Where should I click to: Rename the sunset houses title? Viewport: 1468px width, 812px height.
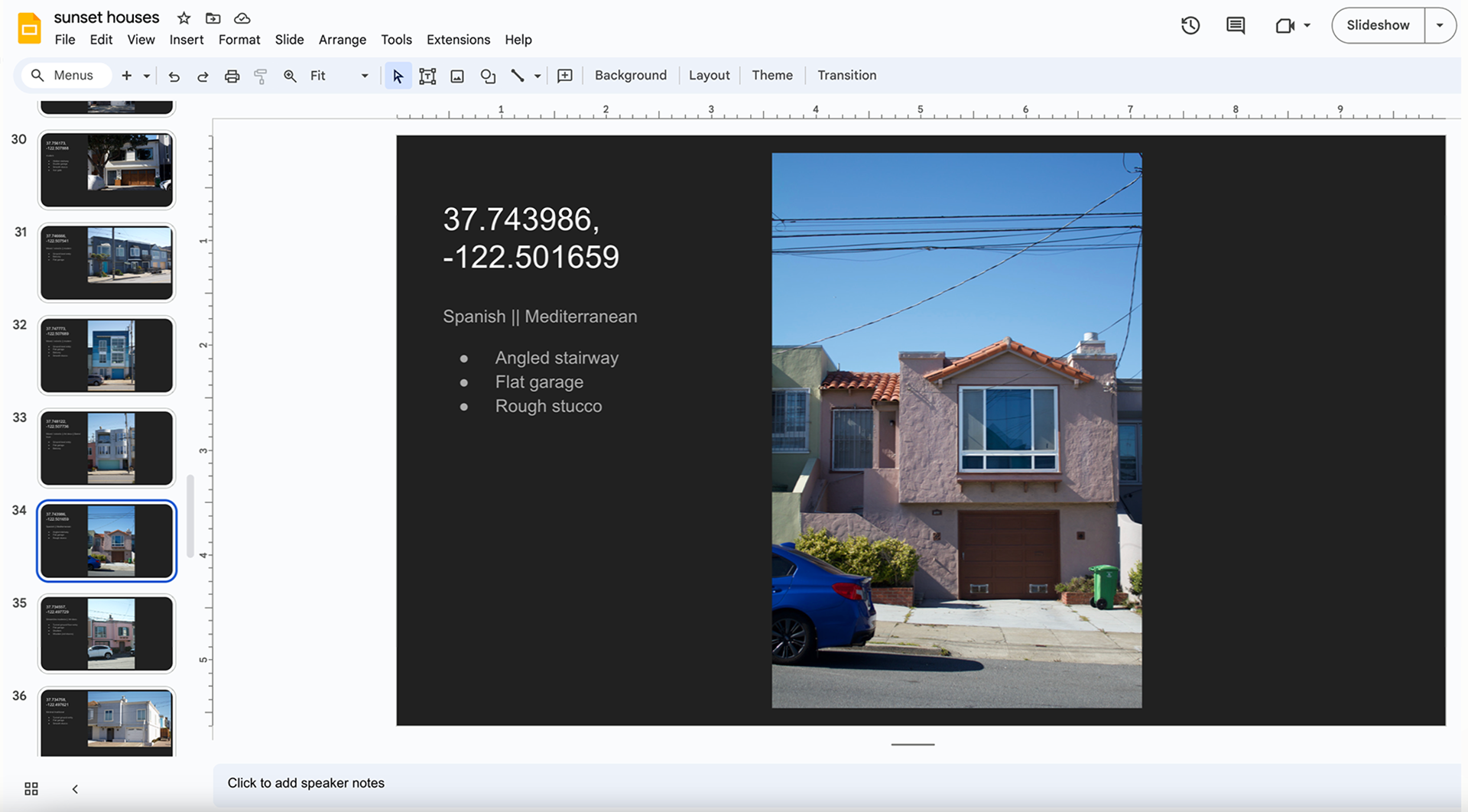[x=106, y=18]
